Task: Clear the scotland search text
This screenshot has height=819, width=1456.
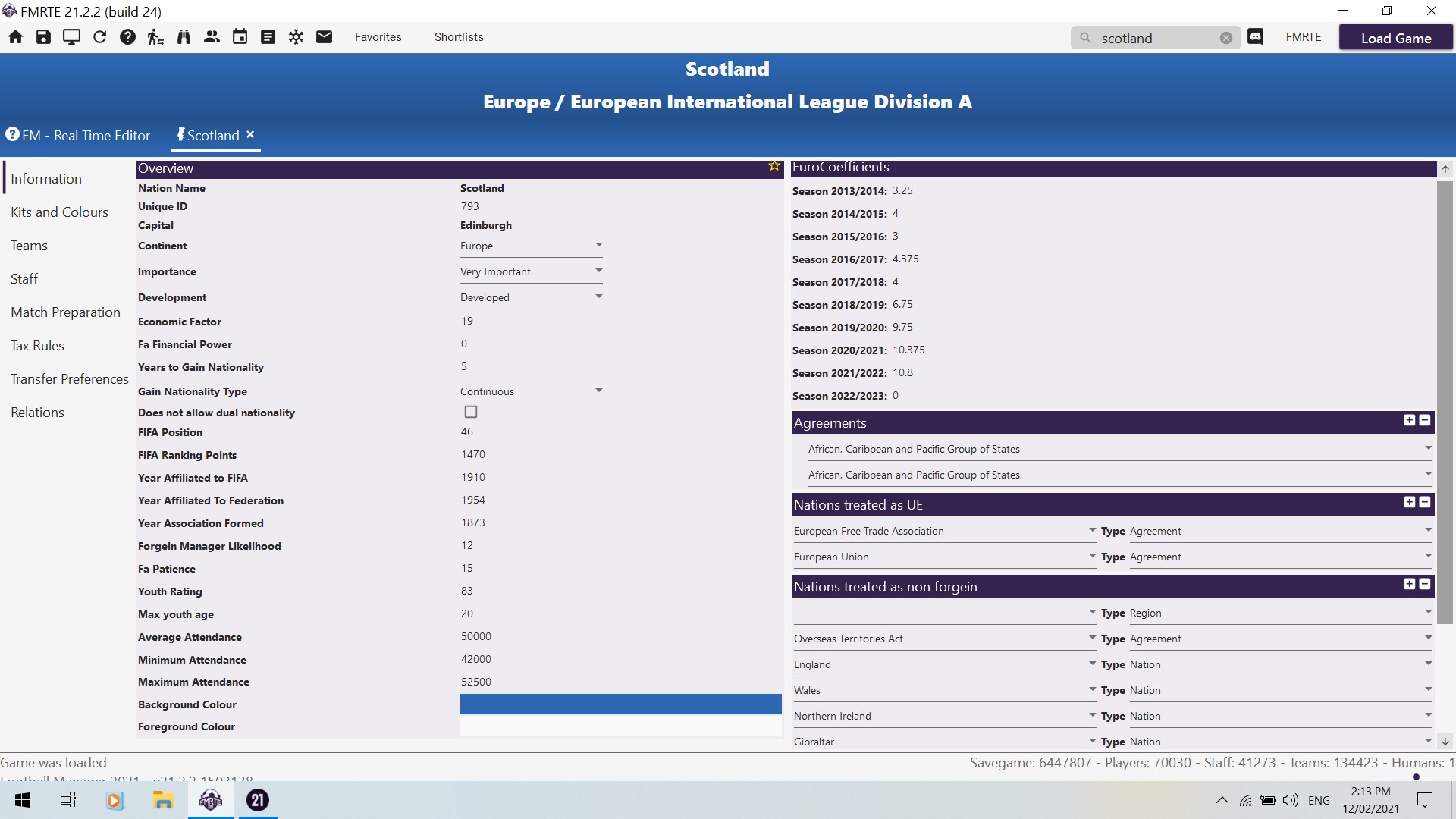Action: (x=1226, y=38)
